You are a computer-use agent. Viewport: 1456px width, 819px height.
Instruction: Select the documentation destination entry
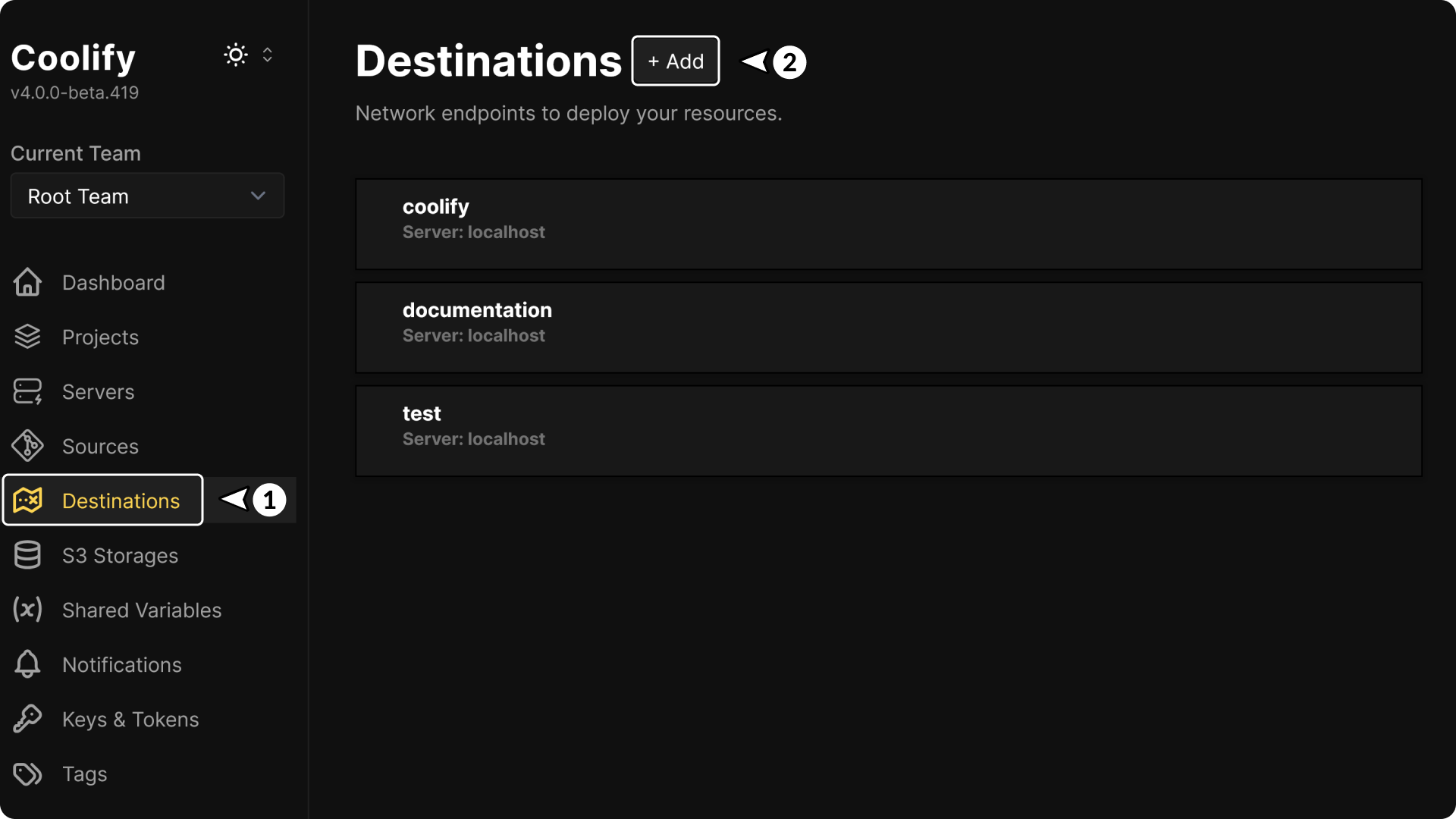[x=887, y=328]
